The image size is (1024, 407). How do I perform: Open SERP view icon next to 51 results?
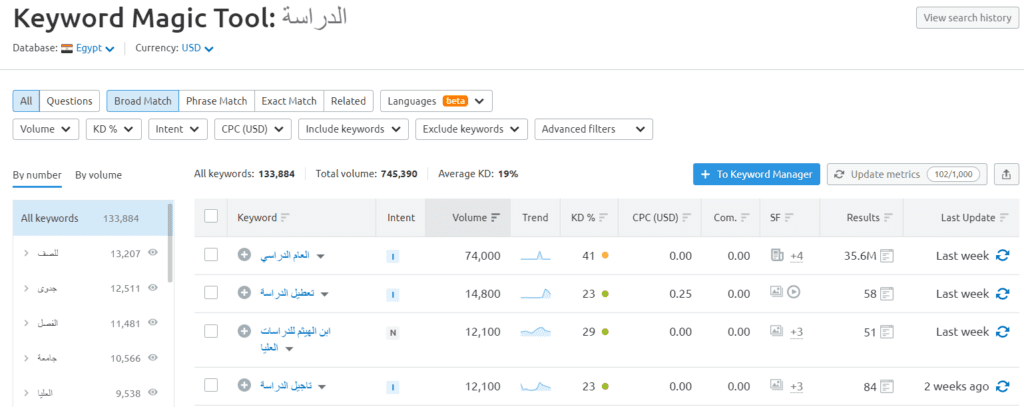[x=886, y=332]
